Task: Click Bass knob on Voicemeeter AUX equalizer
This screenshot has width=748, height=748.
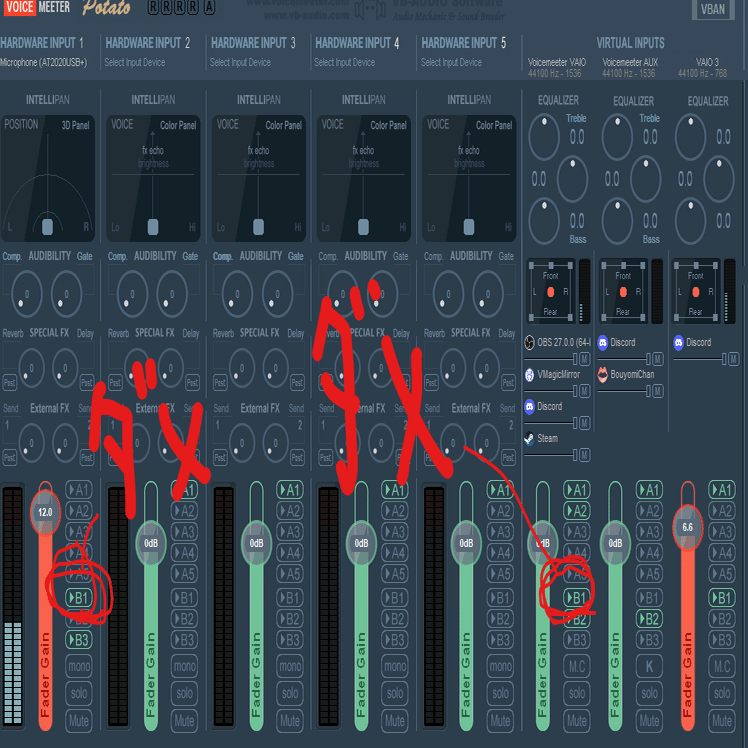Action: [x=617, y=221]
